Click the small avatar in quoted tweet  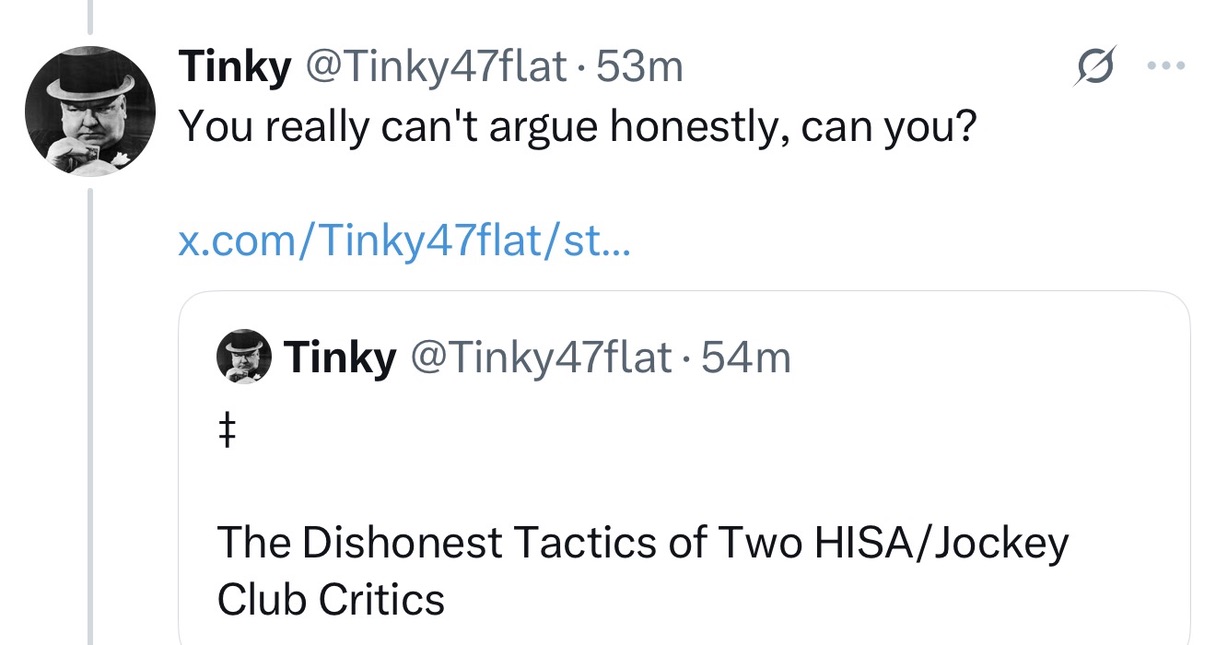(x=244, y=357)
